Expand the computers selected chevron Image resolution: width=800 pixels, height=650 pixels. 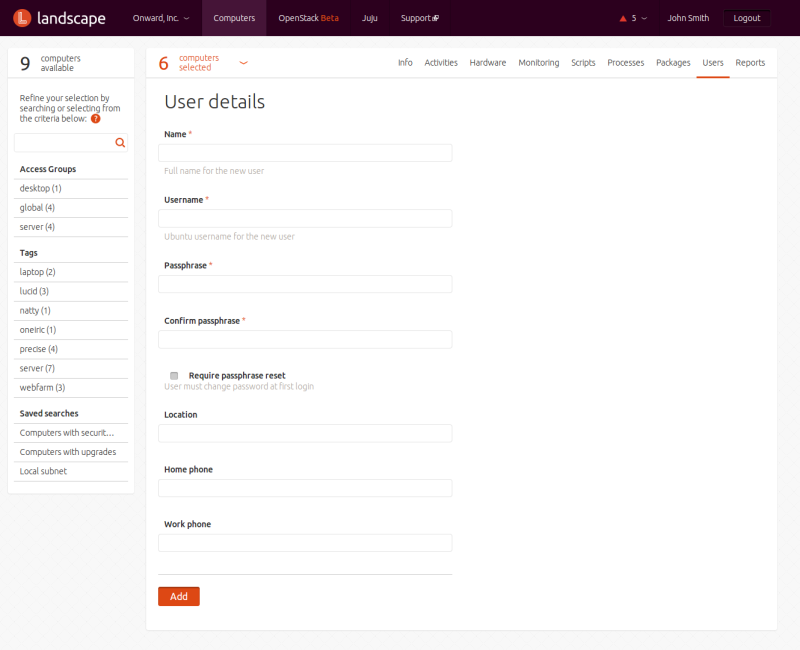click(x=243, y=63)
